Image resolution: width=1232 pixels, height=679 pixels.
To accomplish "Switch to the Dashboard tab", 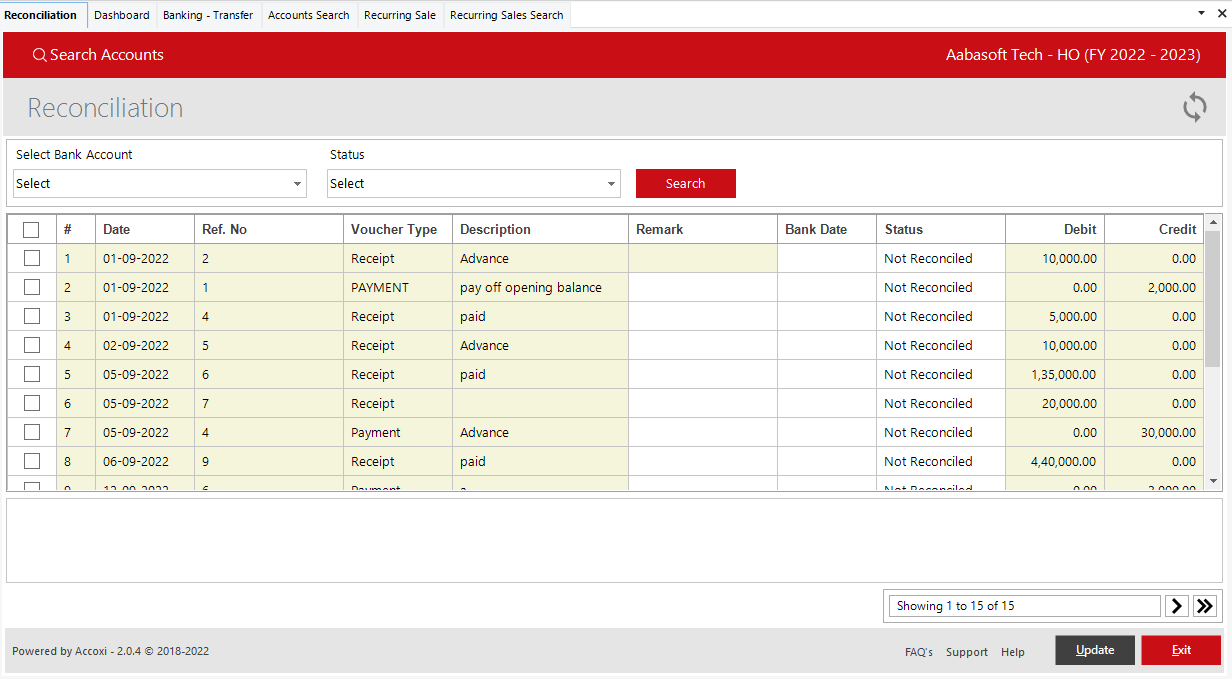I will click(x=122, y=15).
